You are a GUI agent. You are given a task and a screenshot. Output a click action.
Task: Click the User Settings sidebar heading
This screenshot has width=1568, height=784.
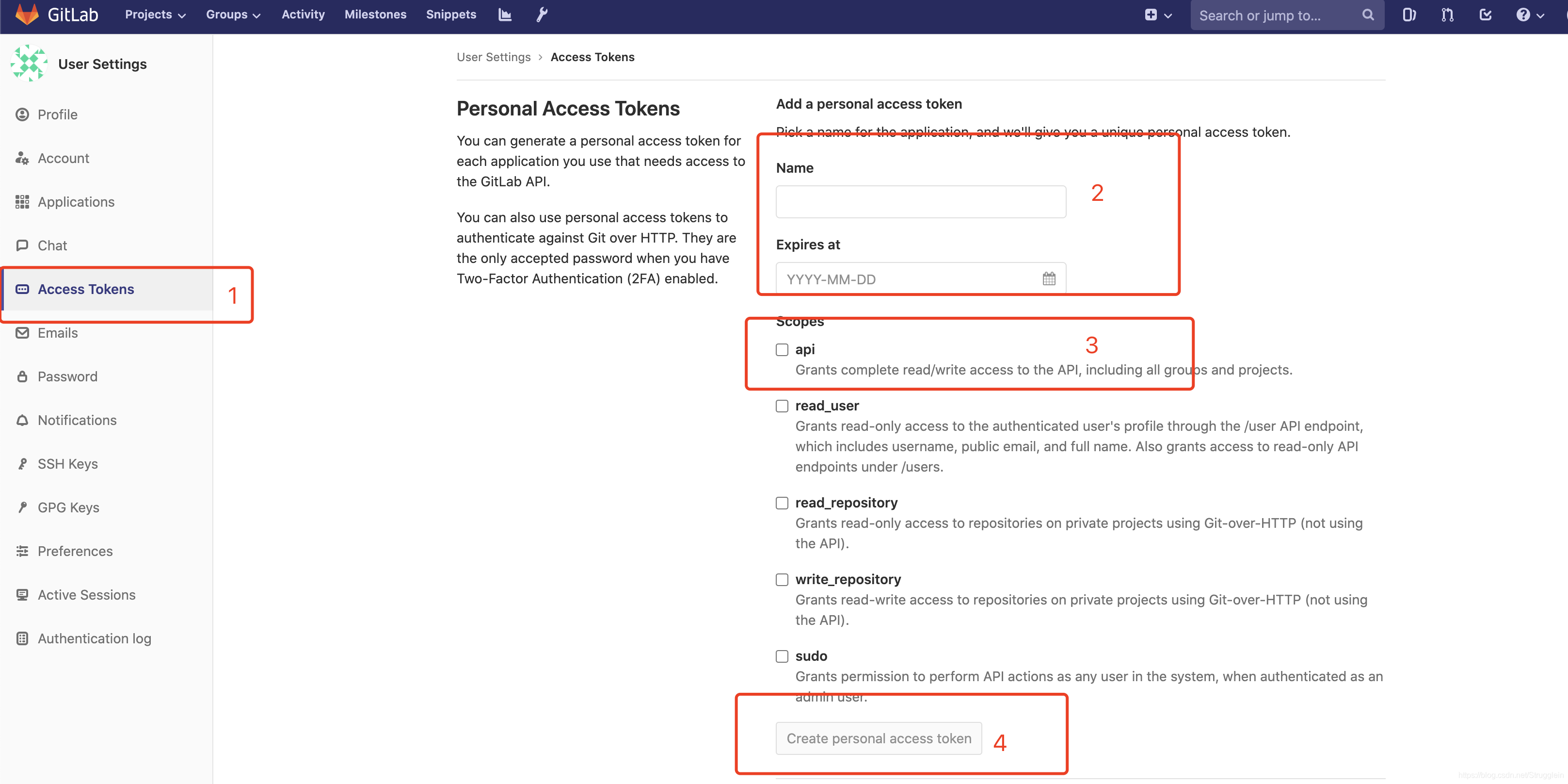(102, 64)
